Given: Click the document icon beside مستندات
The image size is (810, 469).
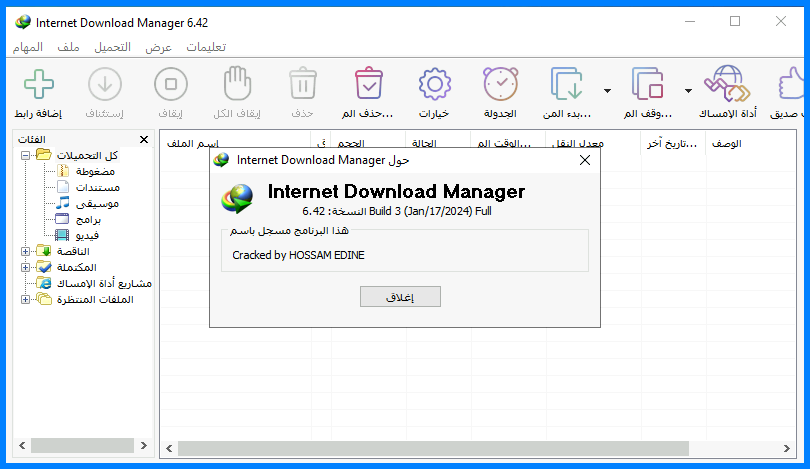Looking at the screenshot, I should tap(63, 186).
